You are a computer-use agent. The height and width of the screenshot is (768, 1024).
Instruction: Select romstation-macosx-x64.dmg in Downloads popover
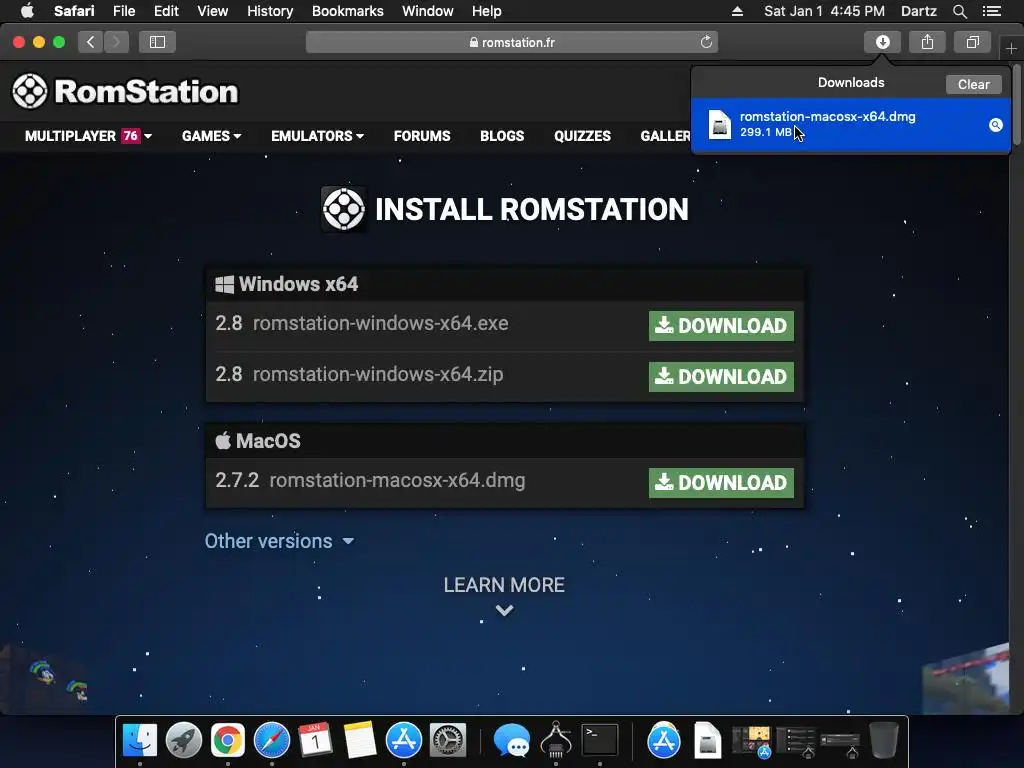point(850,125)
